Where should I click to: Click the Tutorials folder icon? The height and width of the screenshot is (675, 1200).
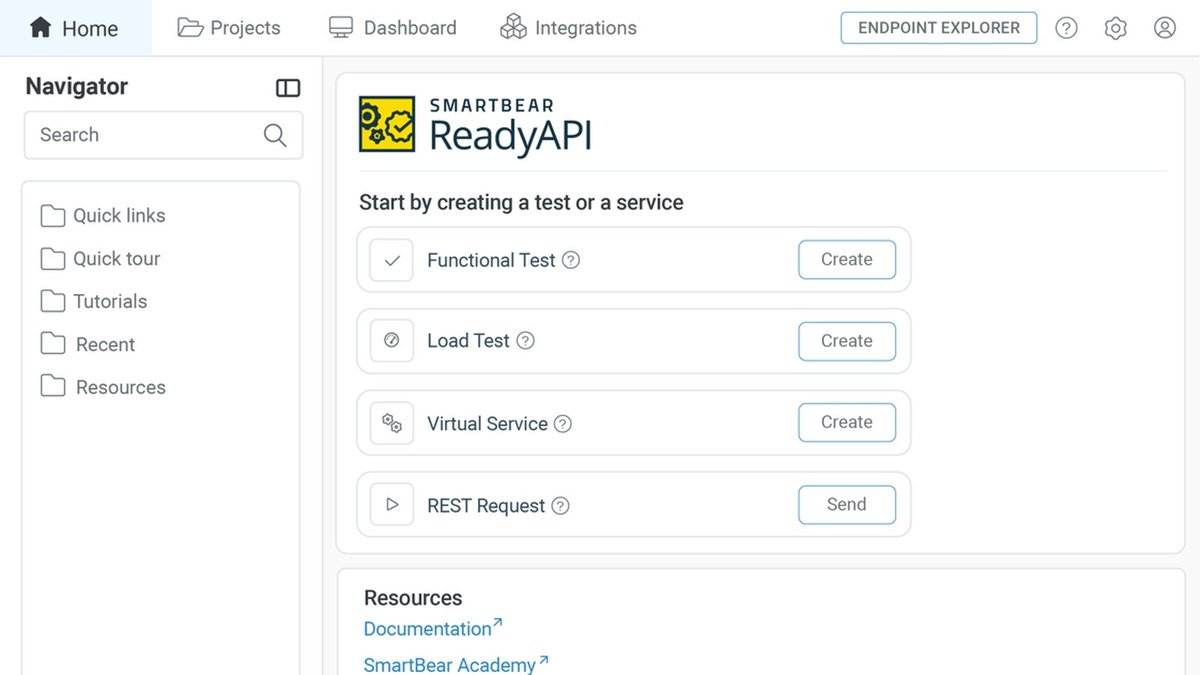[53, 302]
